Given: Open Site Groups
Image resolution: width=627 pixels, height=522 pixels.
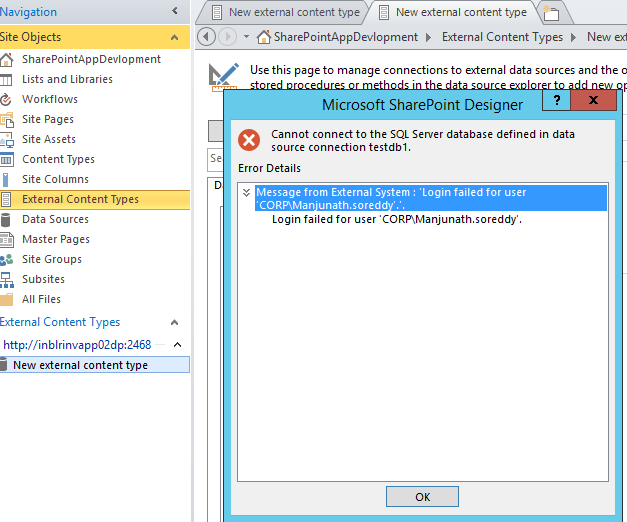Looking at the screenshot, I should point(52,259).
